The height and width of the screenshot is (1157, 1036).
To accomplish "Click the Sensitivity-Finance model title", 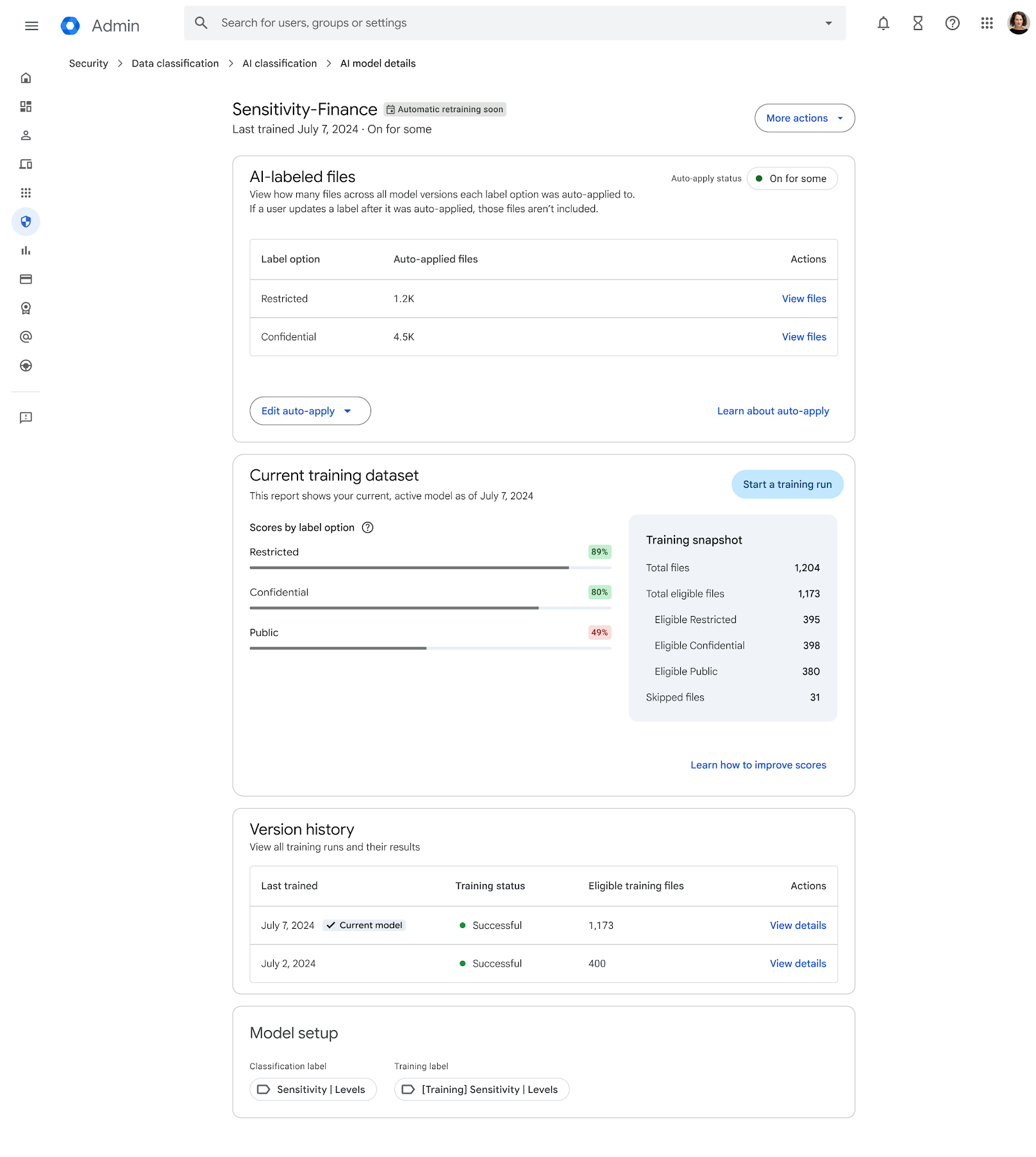I will tap(305, 110).
